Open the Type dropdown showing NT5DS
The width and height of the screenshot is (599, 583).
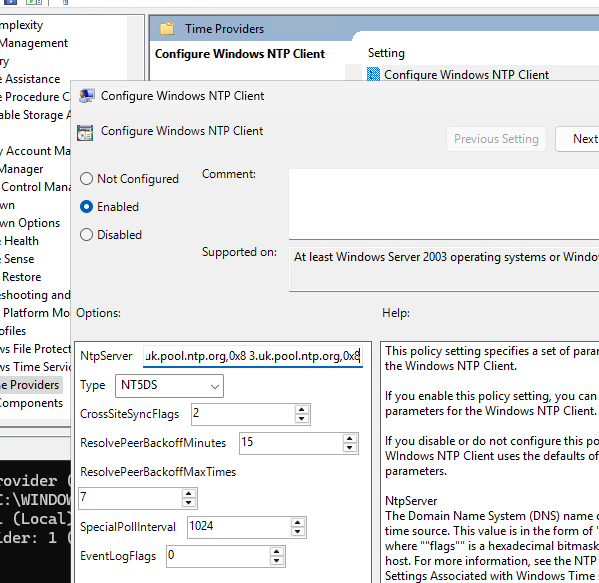169,385
